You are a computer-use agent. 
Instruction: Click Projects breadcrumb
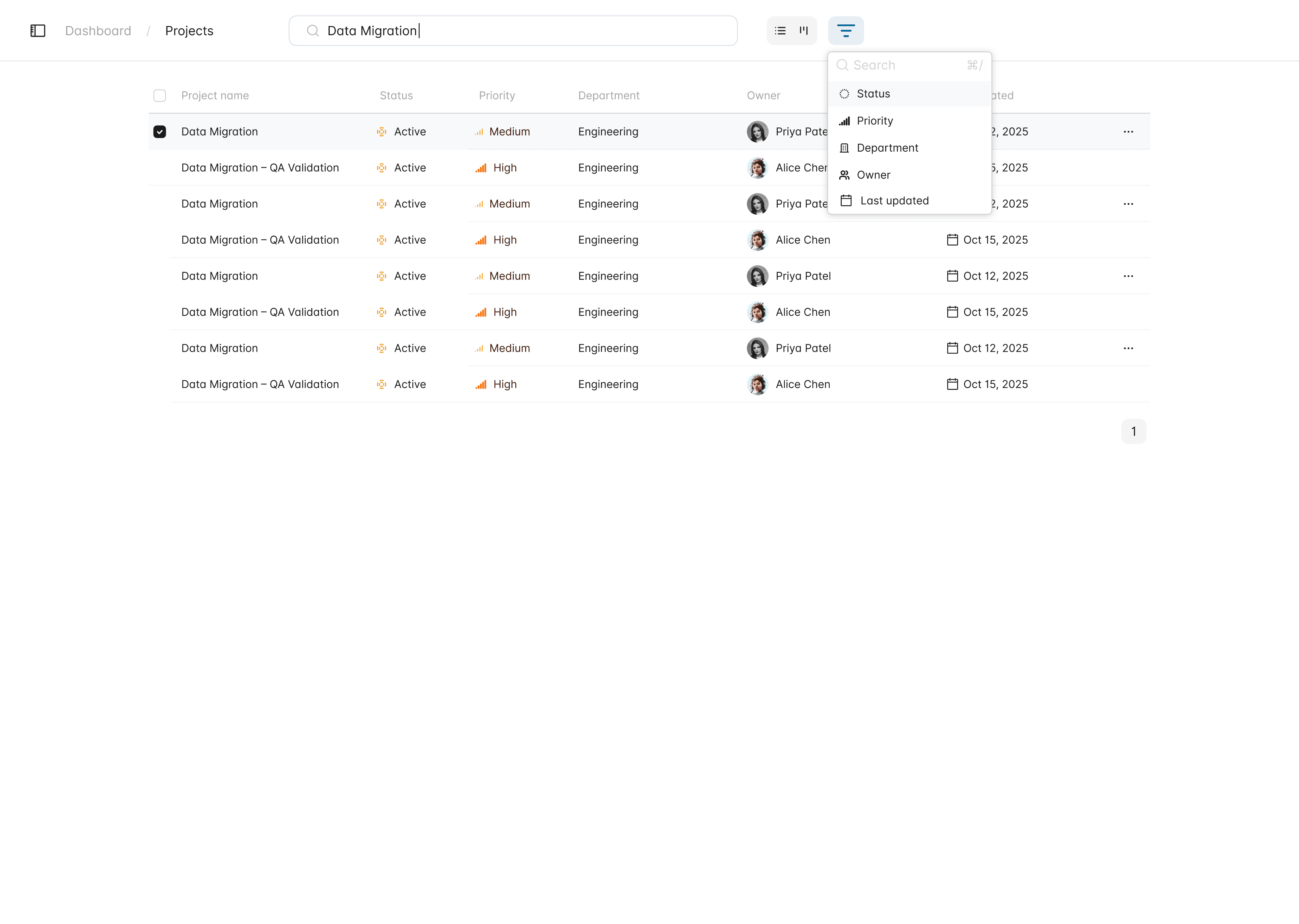click(x=189, y=31)
